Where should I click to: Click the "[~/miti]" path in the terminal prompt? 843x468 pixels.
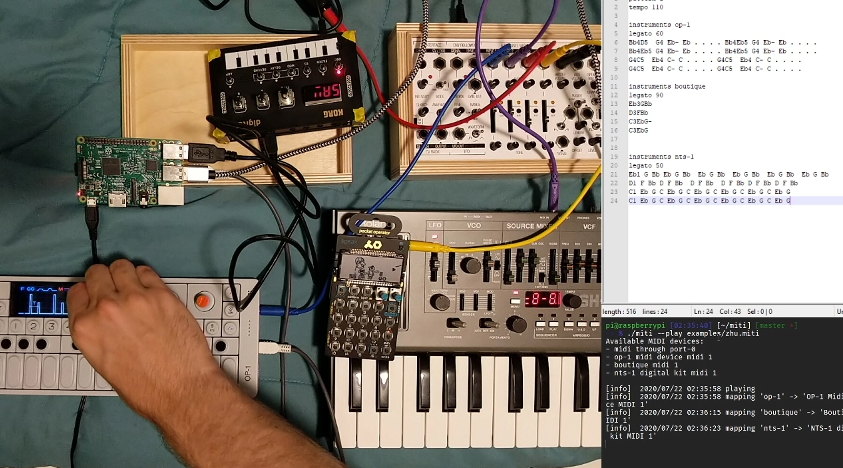point(733,325)
